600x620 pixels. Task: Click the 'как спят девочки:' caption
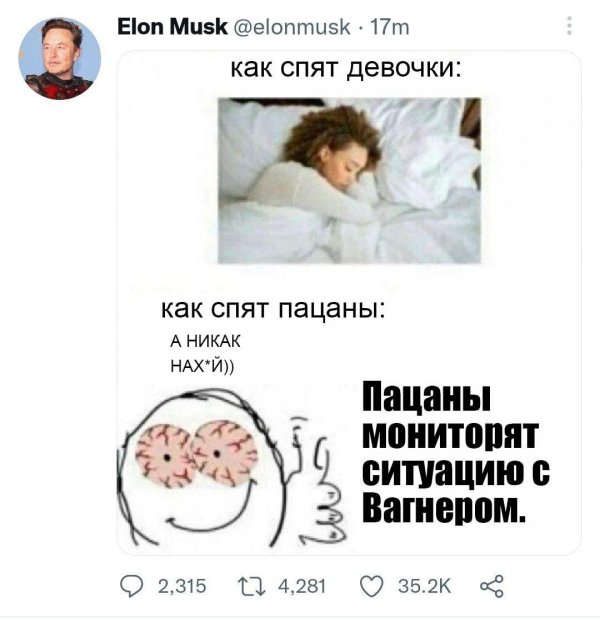346,68
